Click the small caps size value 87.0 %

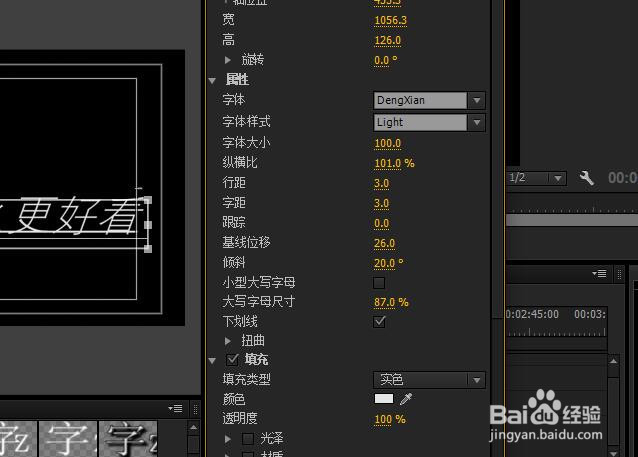coord(391,302)
